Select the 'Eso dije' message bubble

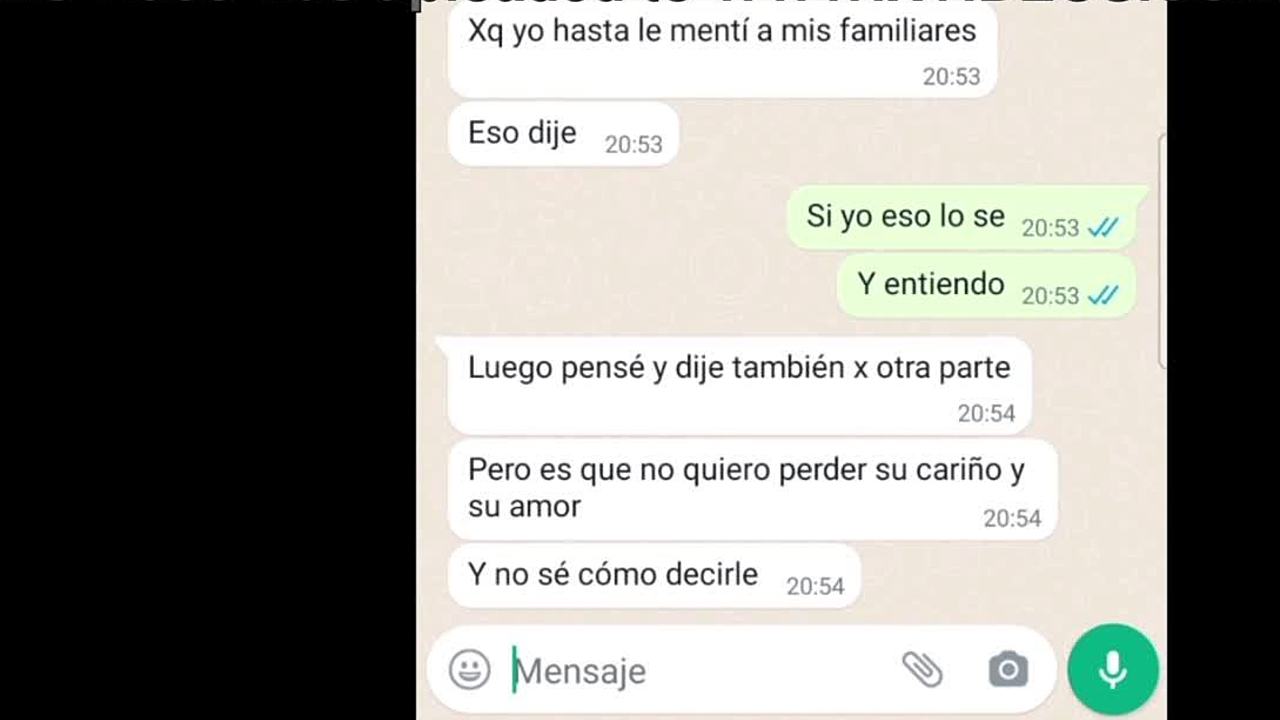point(564,134)
